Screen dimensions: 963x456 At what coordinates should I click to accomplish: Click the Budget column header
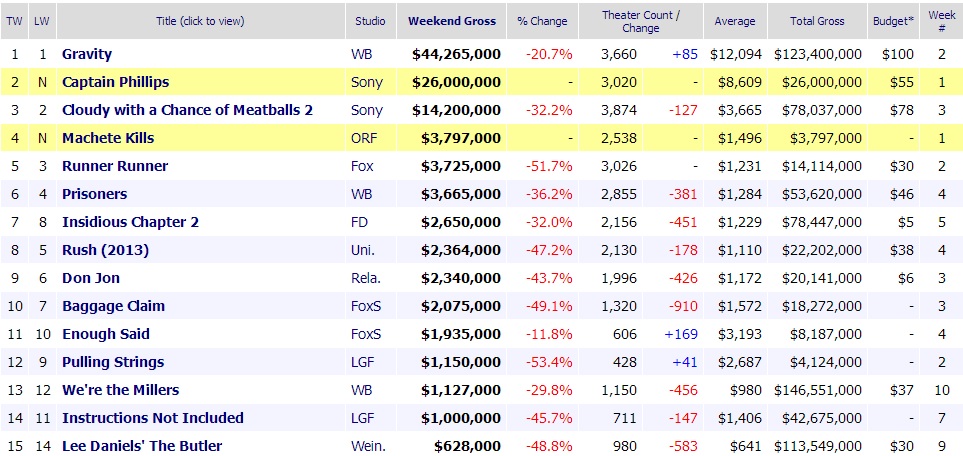[893, 21]
